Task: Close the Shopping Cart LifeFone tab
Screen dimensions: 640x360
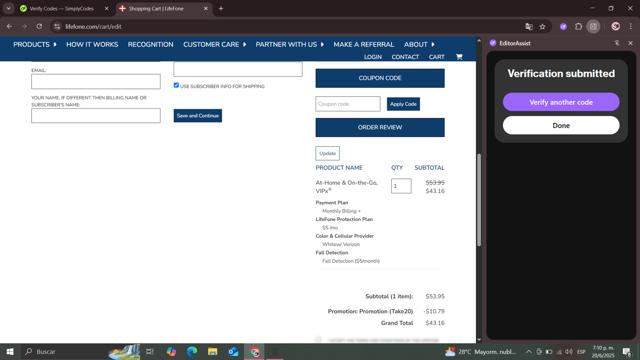Action: coord(206,8)
